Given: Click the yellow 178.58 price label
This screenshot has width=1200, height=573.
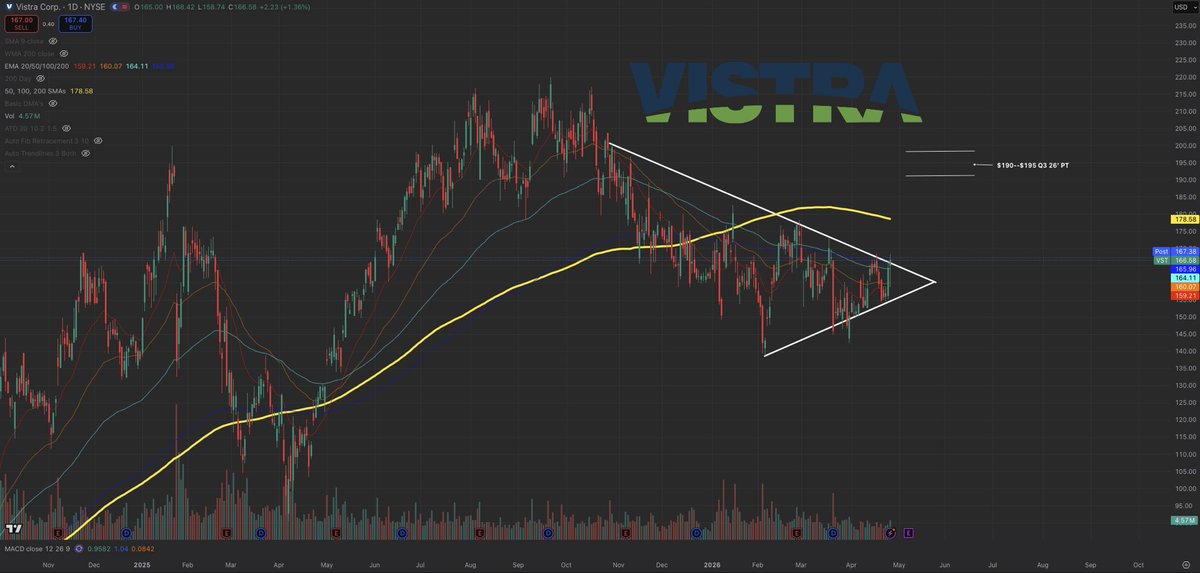Looking at the screenshot, I should (x=1185, y=219).
